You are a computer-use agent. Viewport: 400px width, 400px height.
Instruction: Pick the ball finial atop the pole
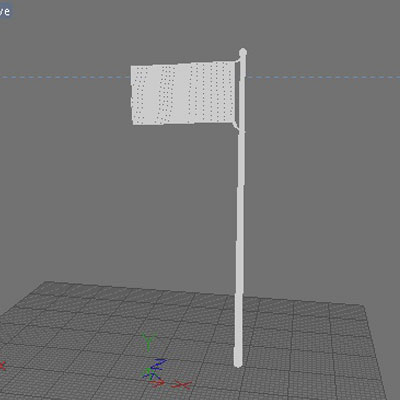pos(243,52)
